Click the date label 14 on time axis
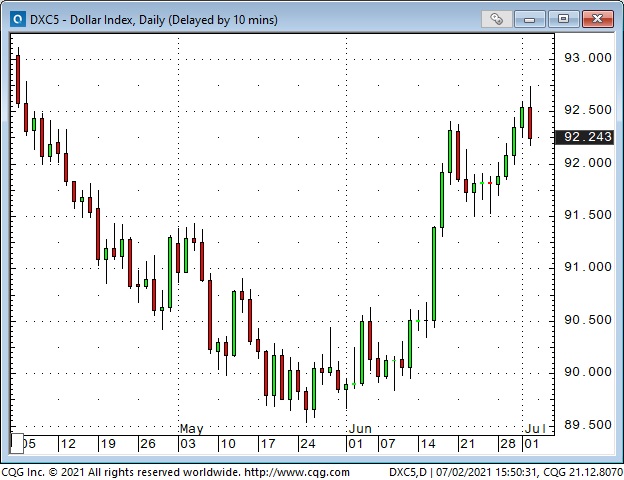624x480 pixels. point(428,444)
